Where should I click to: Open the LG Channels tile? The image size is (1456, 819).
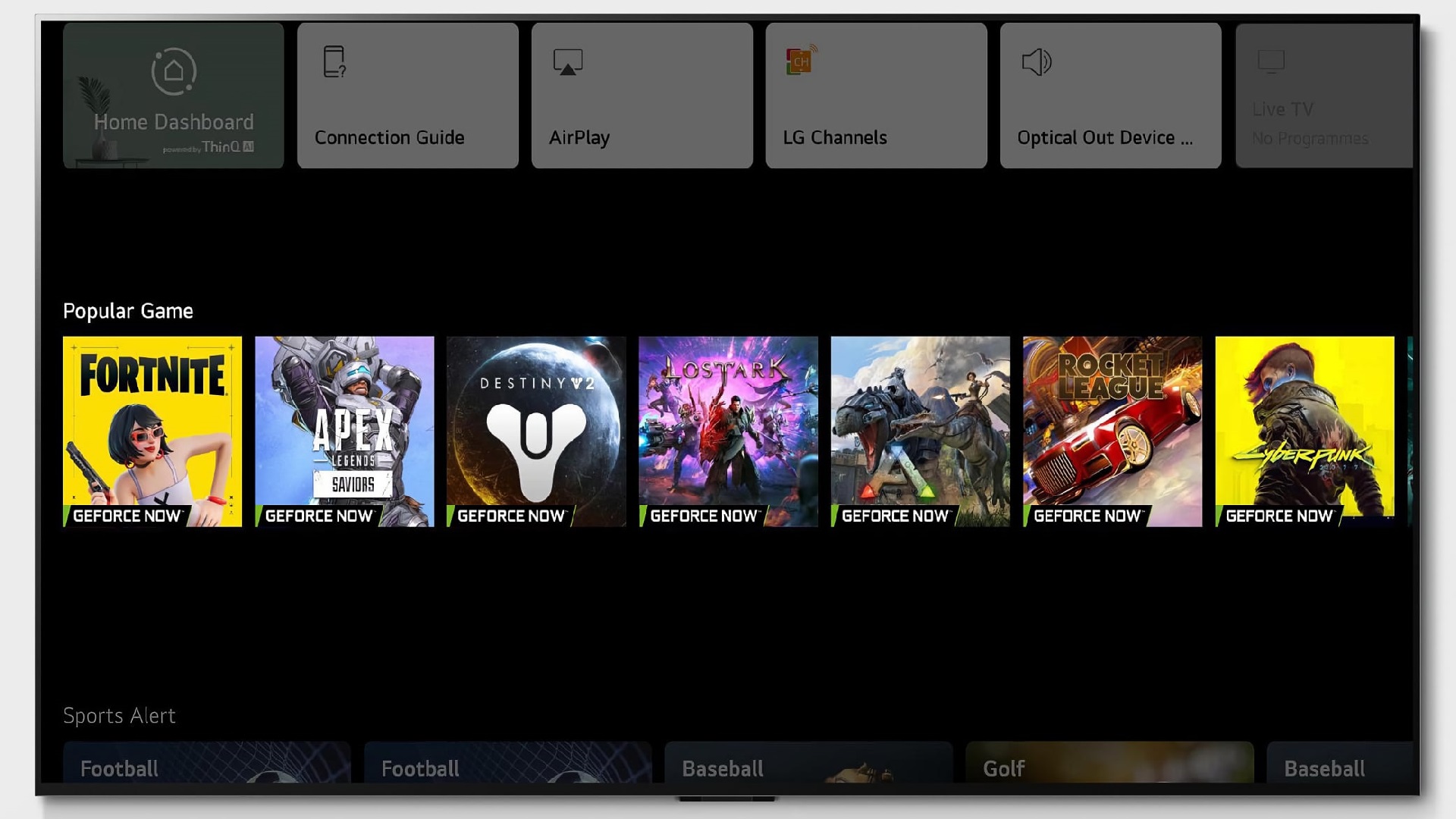877,96
